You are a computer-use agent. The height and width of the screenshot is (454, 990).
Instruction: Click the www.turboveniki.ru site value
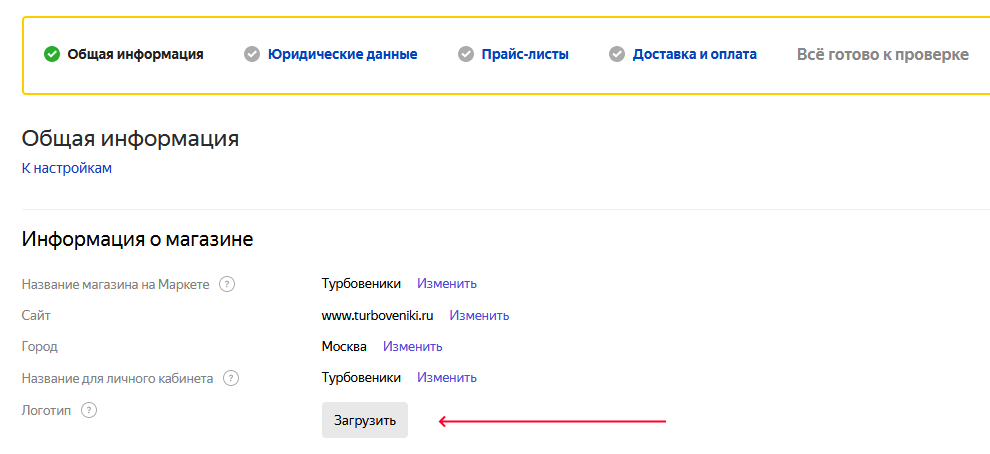378,316
